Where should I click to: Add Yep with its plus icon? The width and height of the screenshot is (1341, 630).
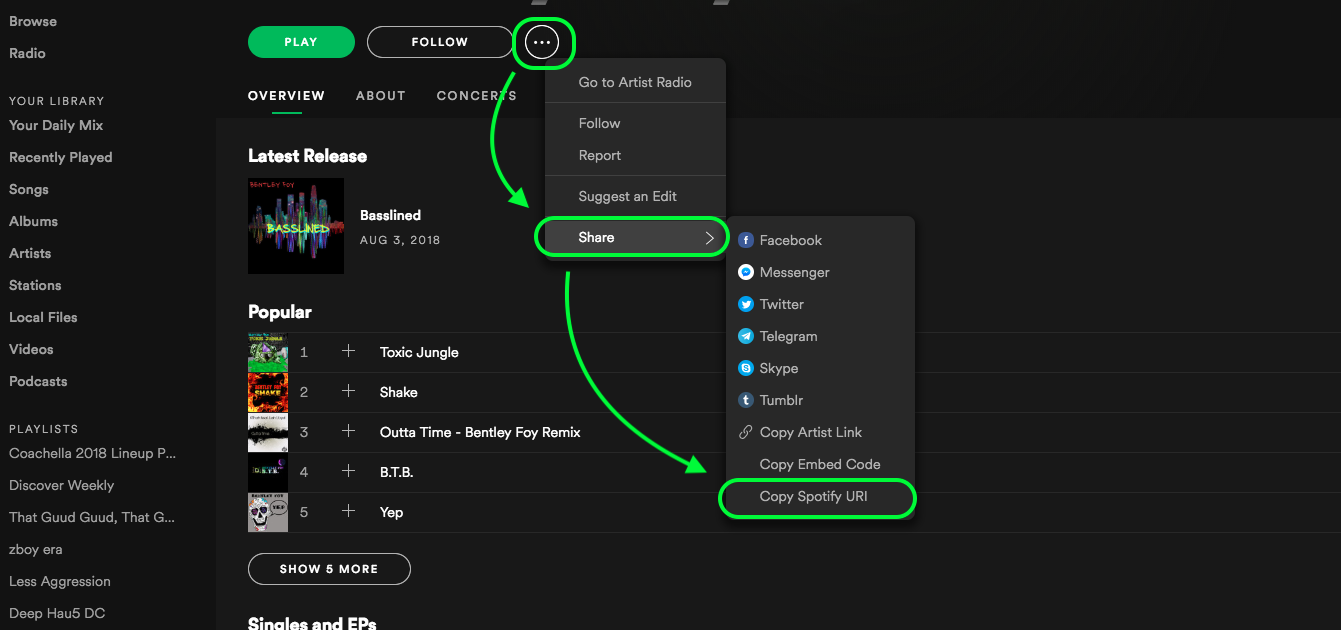coord(348,511)
